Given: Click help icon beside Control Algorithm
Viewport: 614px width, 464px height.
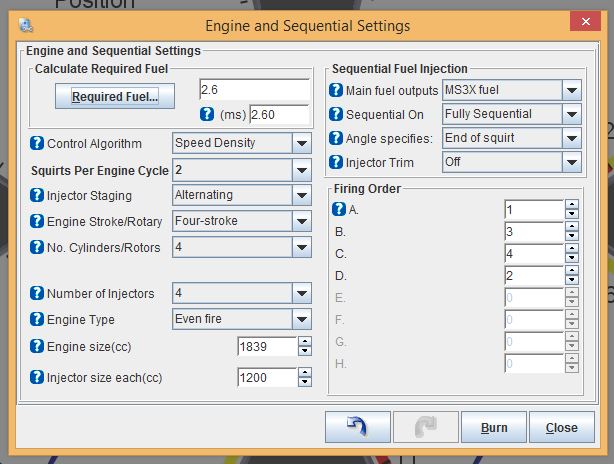Looking at the screenshot, I should (x=37, y=143).
